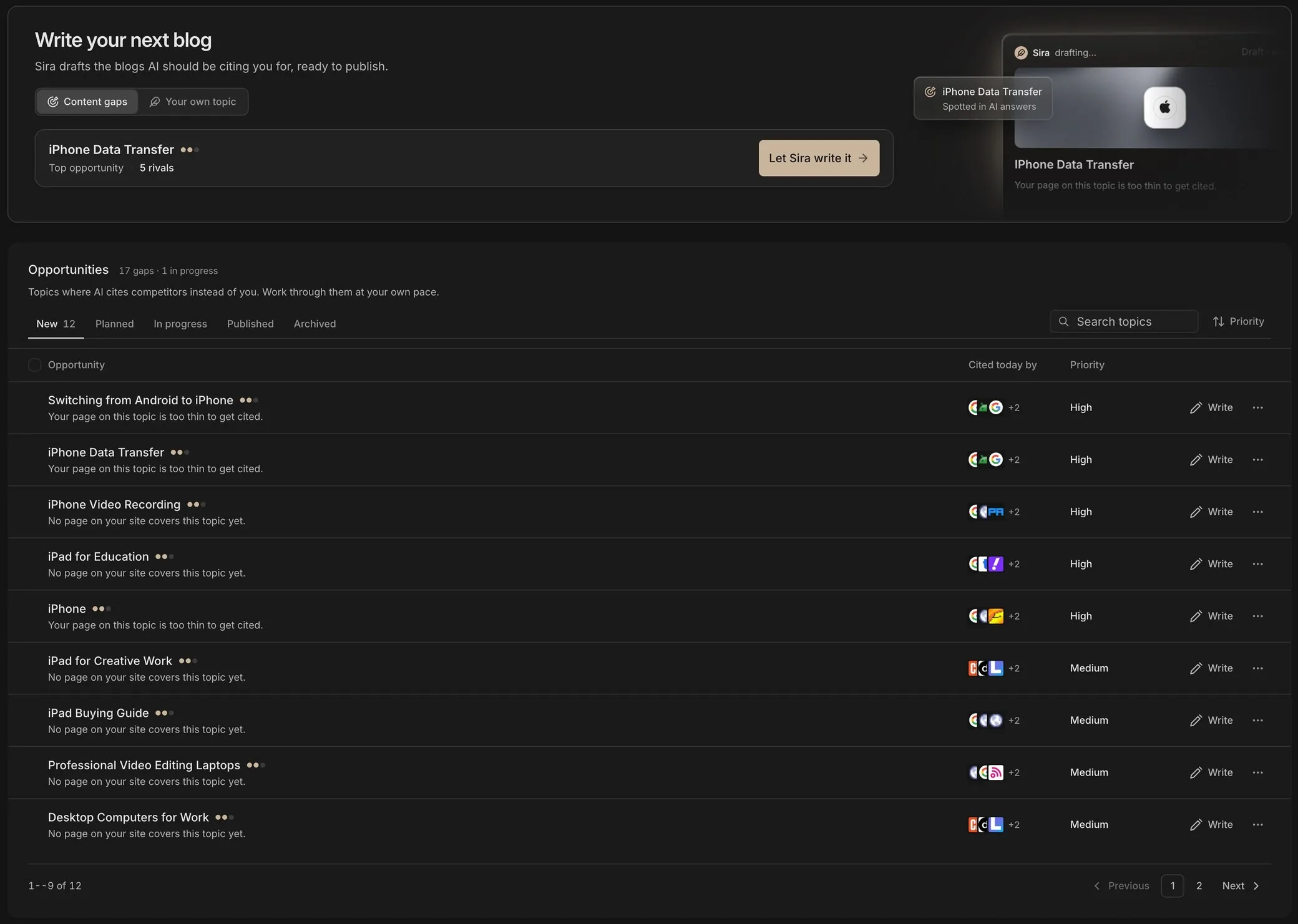This screenshot has width=1298, height=924.
Task: Click the search magnifier icon in Search topics
Action: 1063,321
